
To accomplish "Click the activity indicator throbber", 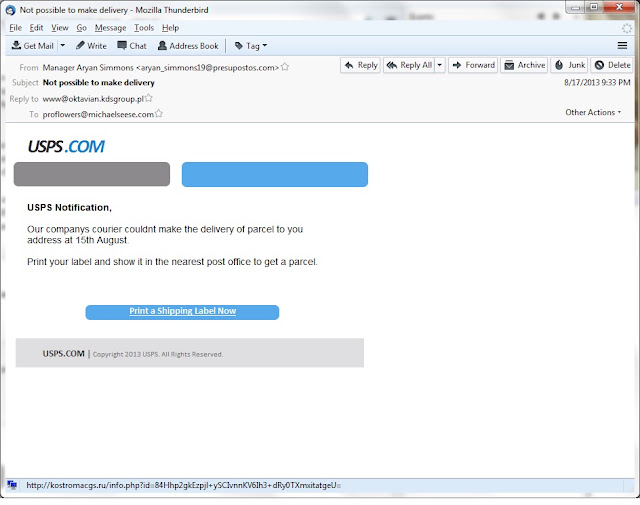I will (x=627, y=28).
